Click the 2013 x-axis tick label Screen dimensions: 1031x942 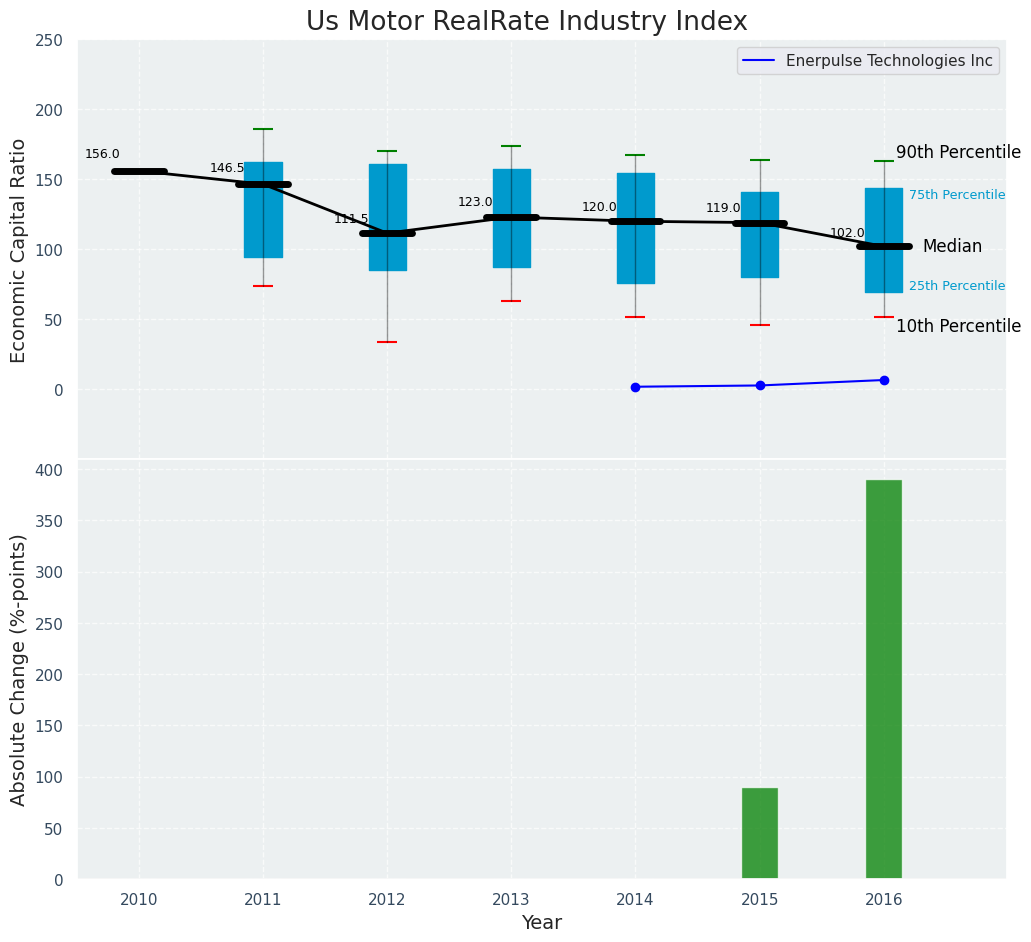point(511,900)
